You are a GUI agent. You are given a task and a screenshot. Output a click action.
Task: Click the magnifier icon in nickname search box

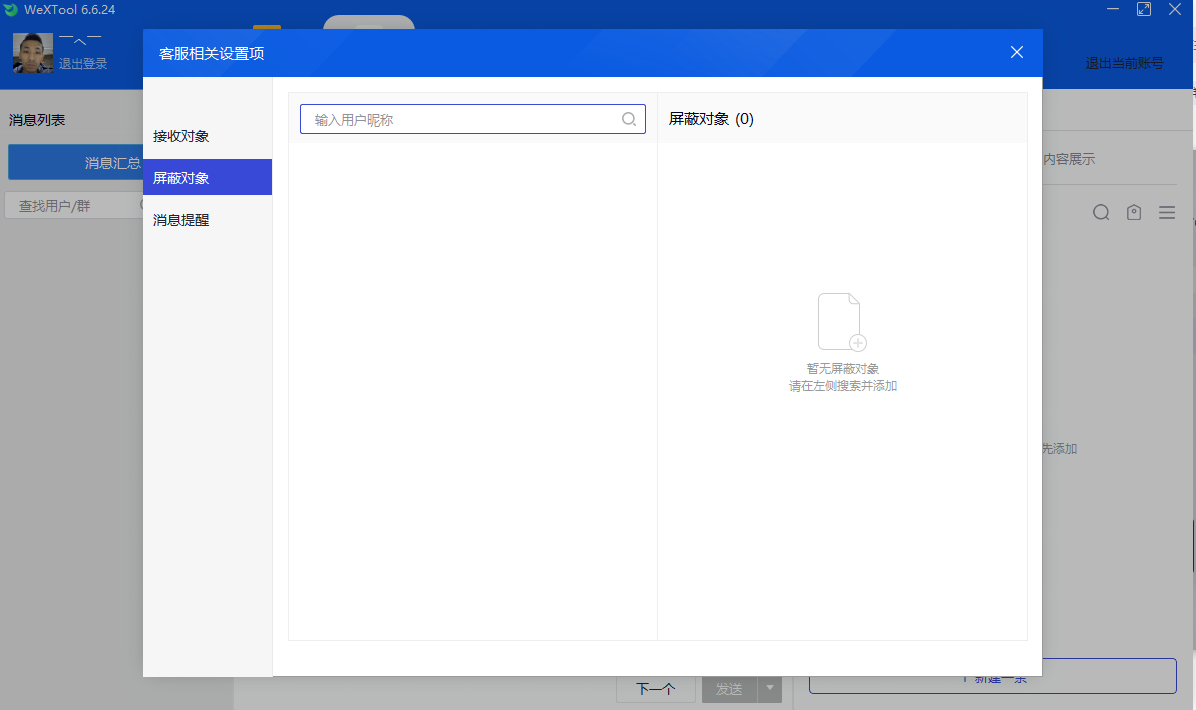(629, 119)
